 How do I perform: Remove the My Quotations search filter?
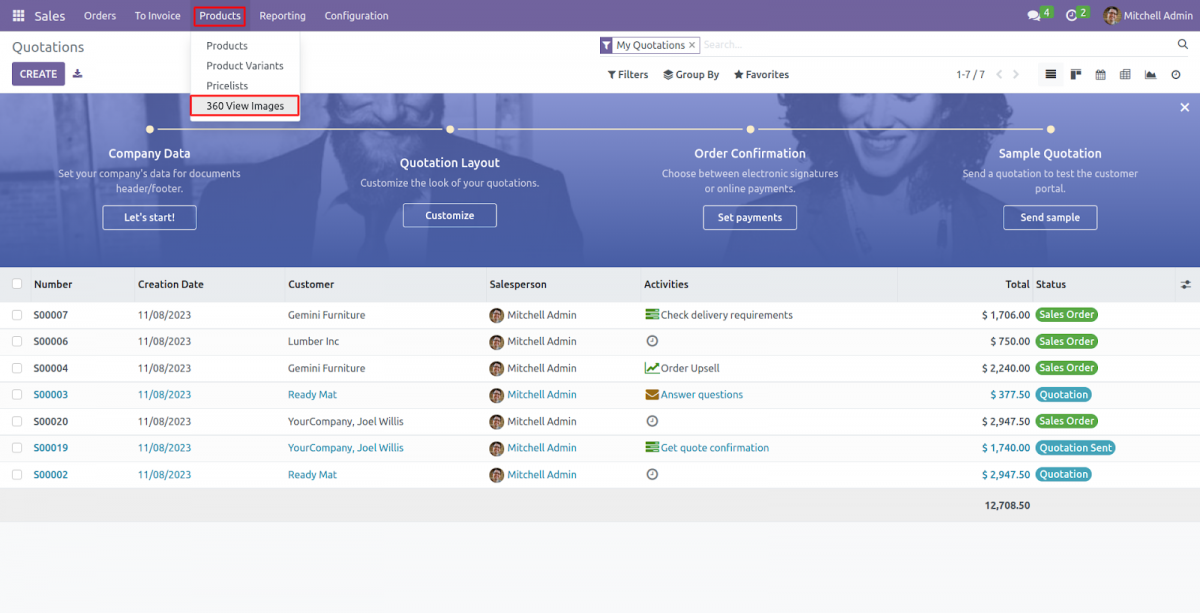point(691,45)
